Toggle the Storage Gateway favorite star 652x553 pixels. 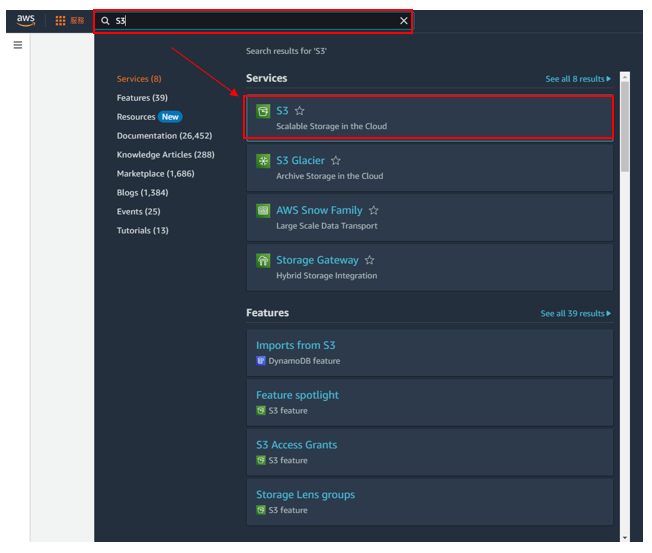click(369, 260)
